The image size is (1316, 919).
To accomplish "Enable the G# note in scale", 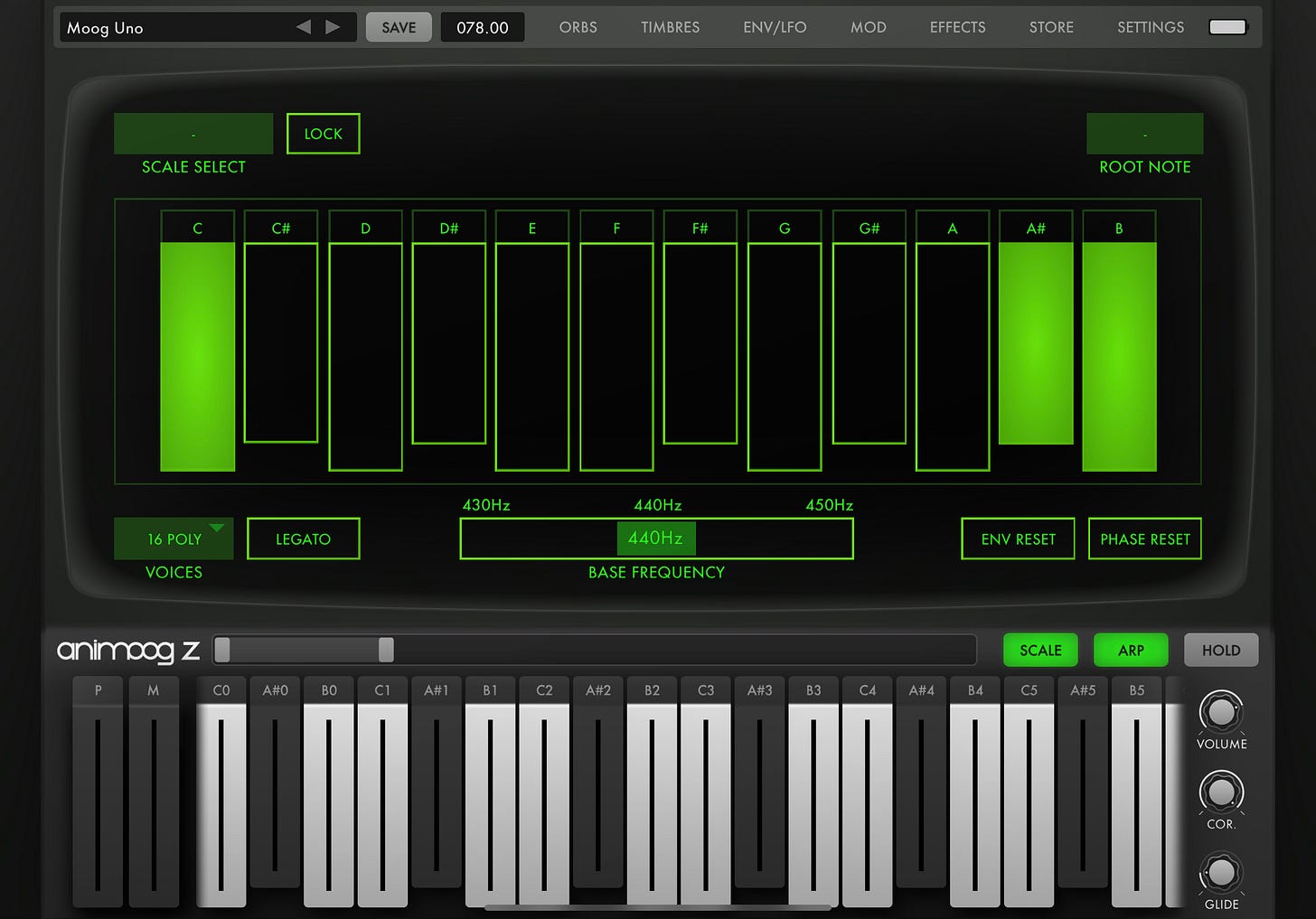I will [x=869, y=326].
